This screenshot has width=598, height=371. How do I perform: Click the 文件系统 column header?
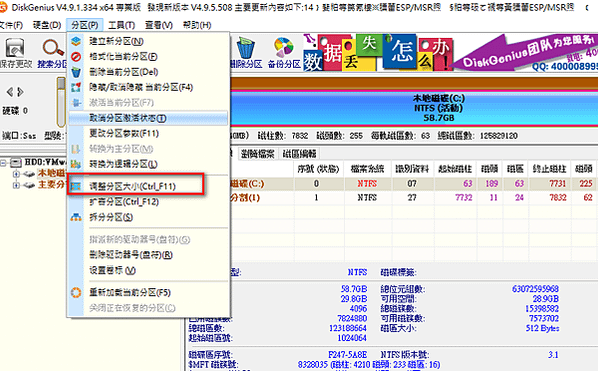click(x=367, y=169)
